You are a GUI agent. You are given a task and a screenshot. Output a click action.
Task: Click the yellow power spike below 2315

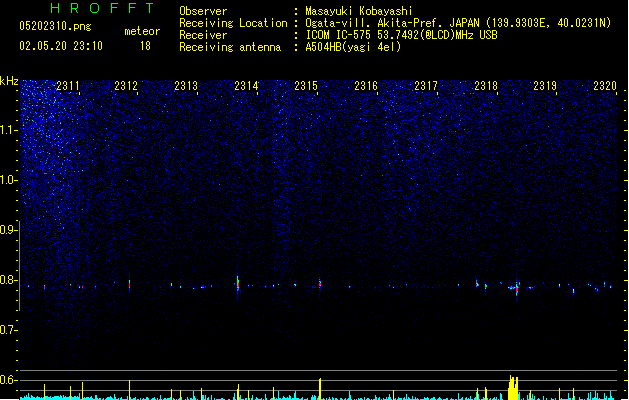(x=320, y=388)
